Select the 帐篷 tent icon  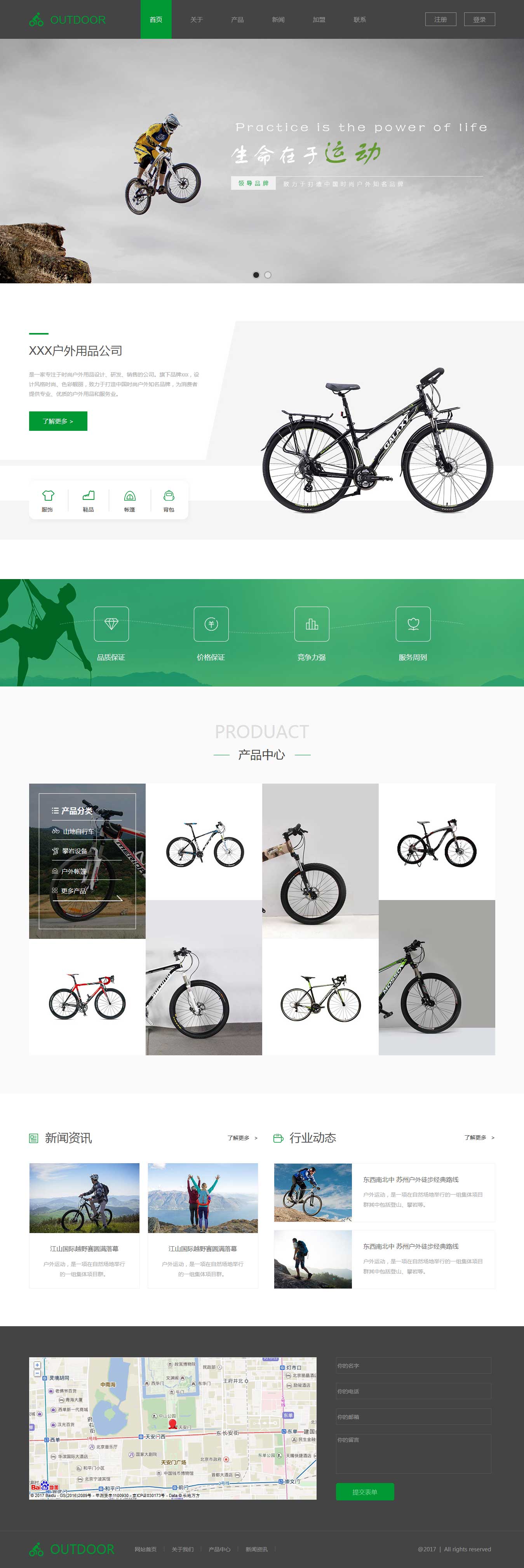point(130,496)
